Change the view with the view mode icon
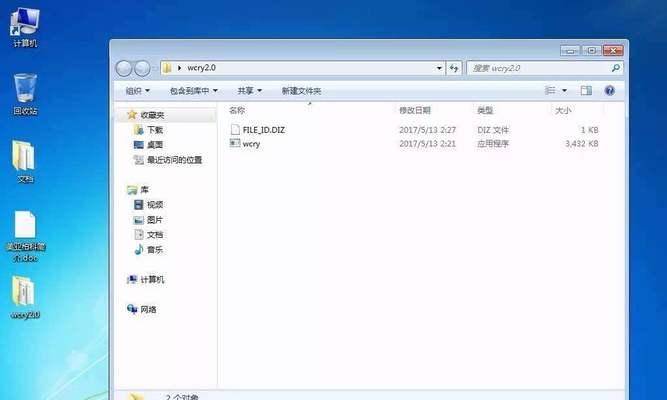Screen dimensions: 667x400 [550, 91]
